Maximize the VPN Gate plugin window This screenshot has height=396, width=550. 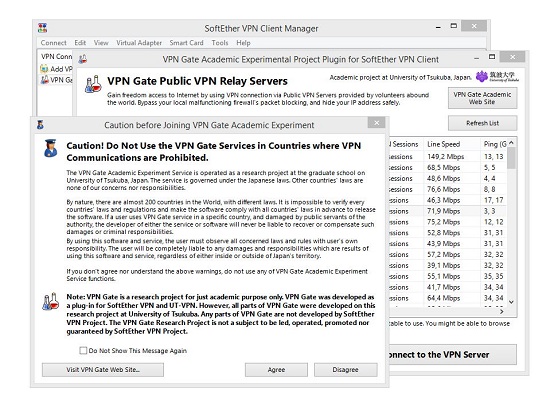pos(492,57)
